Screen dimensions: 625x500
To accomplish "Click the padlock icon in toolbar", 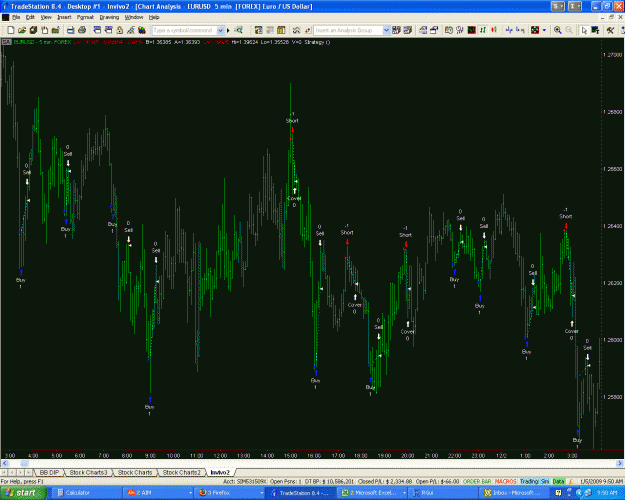I will pyautogui.click(x=120, y=30).
